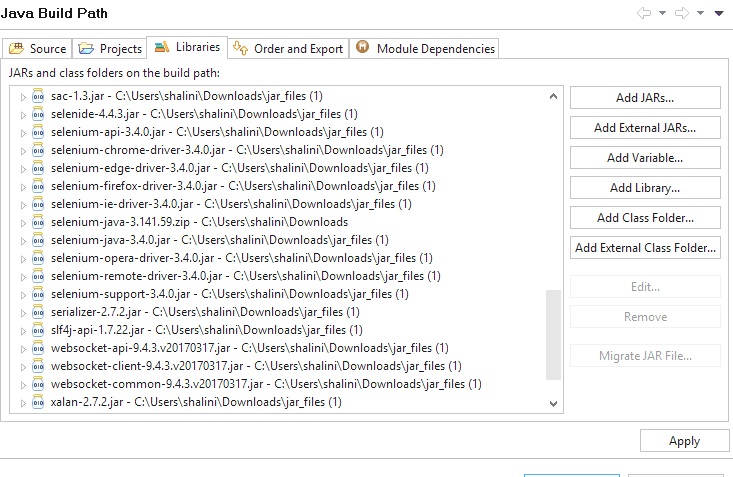Go to the Module Dependencies tab

[425, 48]
